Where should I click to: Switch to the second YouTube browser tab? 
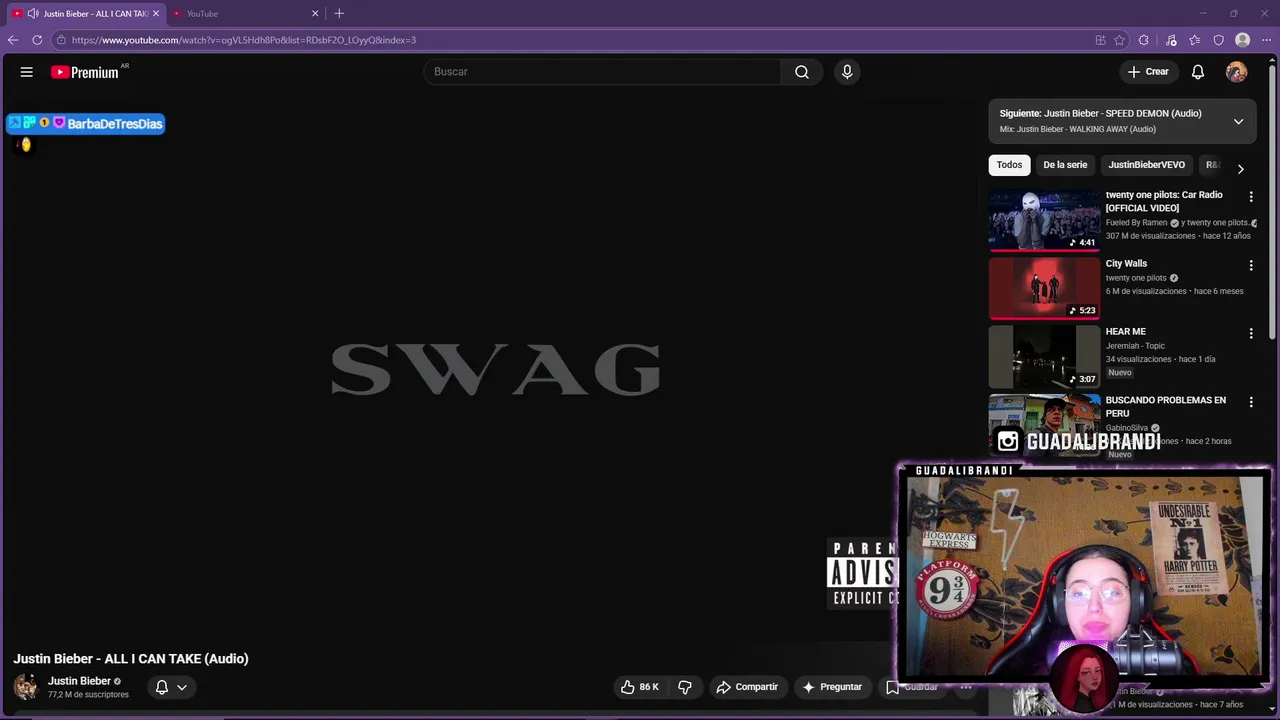245,14
